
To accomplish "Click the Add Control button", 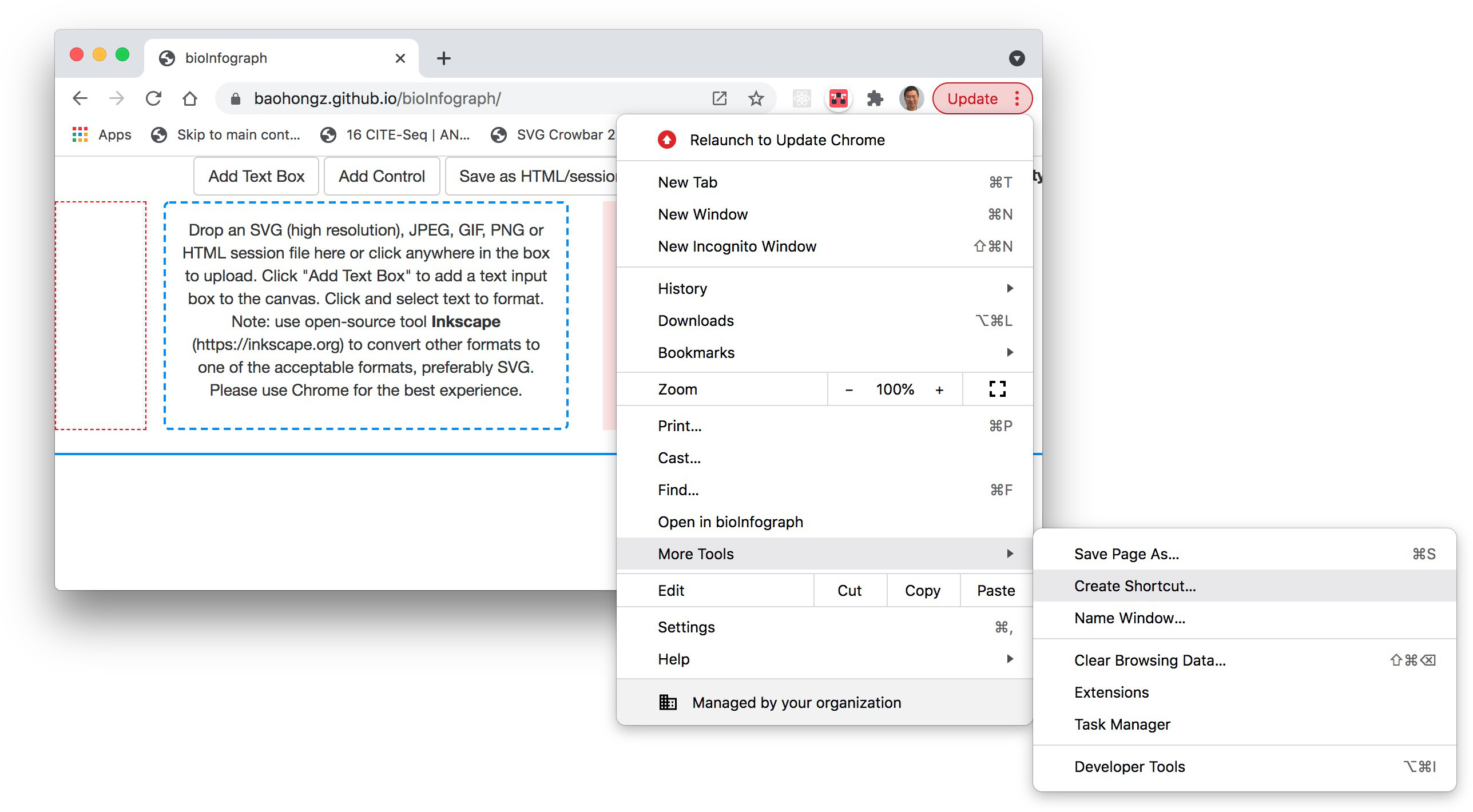I will (382, 176).
